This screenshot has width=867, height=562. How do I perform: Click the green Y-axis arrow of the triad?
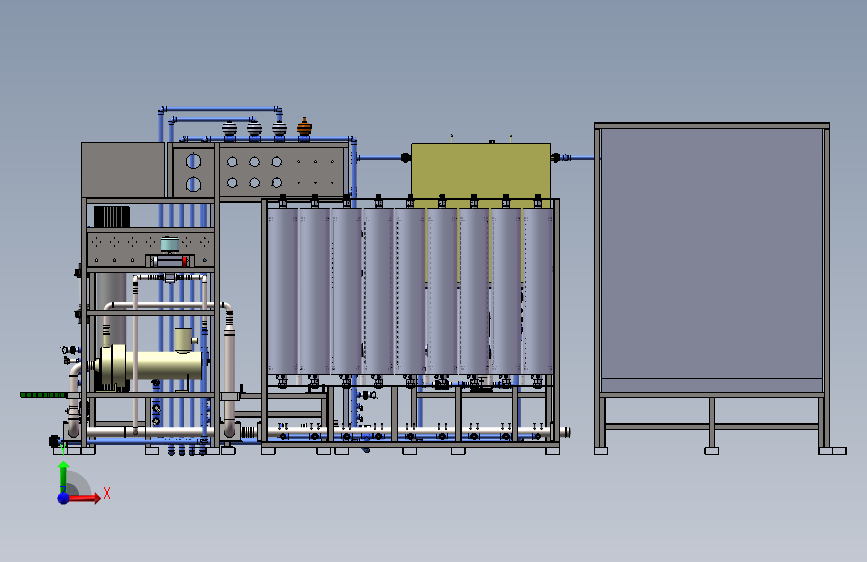pos(64,476)
